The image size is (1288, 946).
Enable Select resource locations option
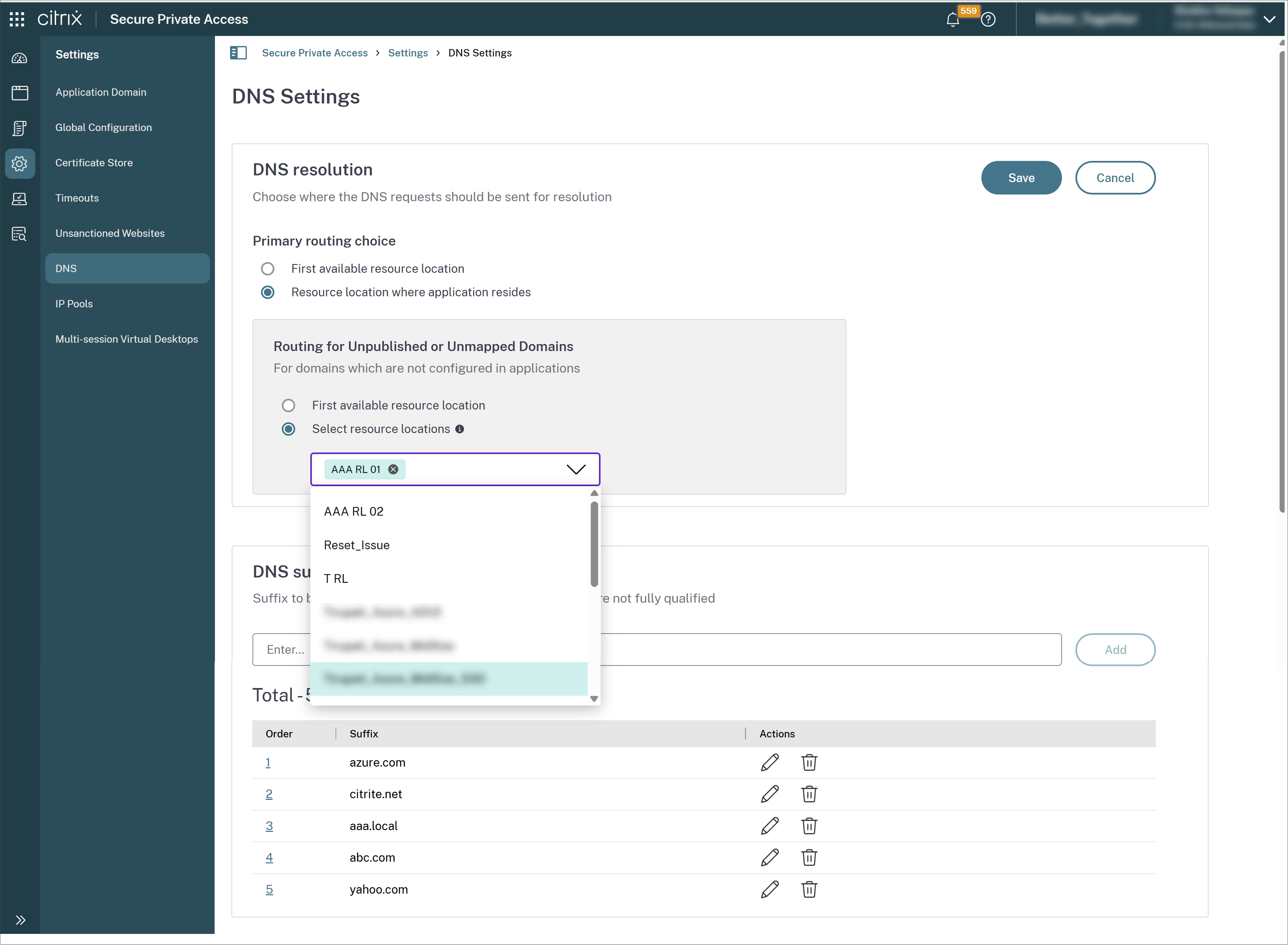tap(288, 429)
